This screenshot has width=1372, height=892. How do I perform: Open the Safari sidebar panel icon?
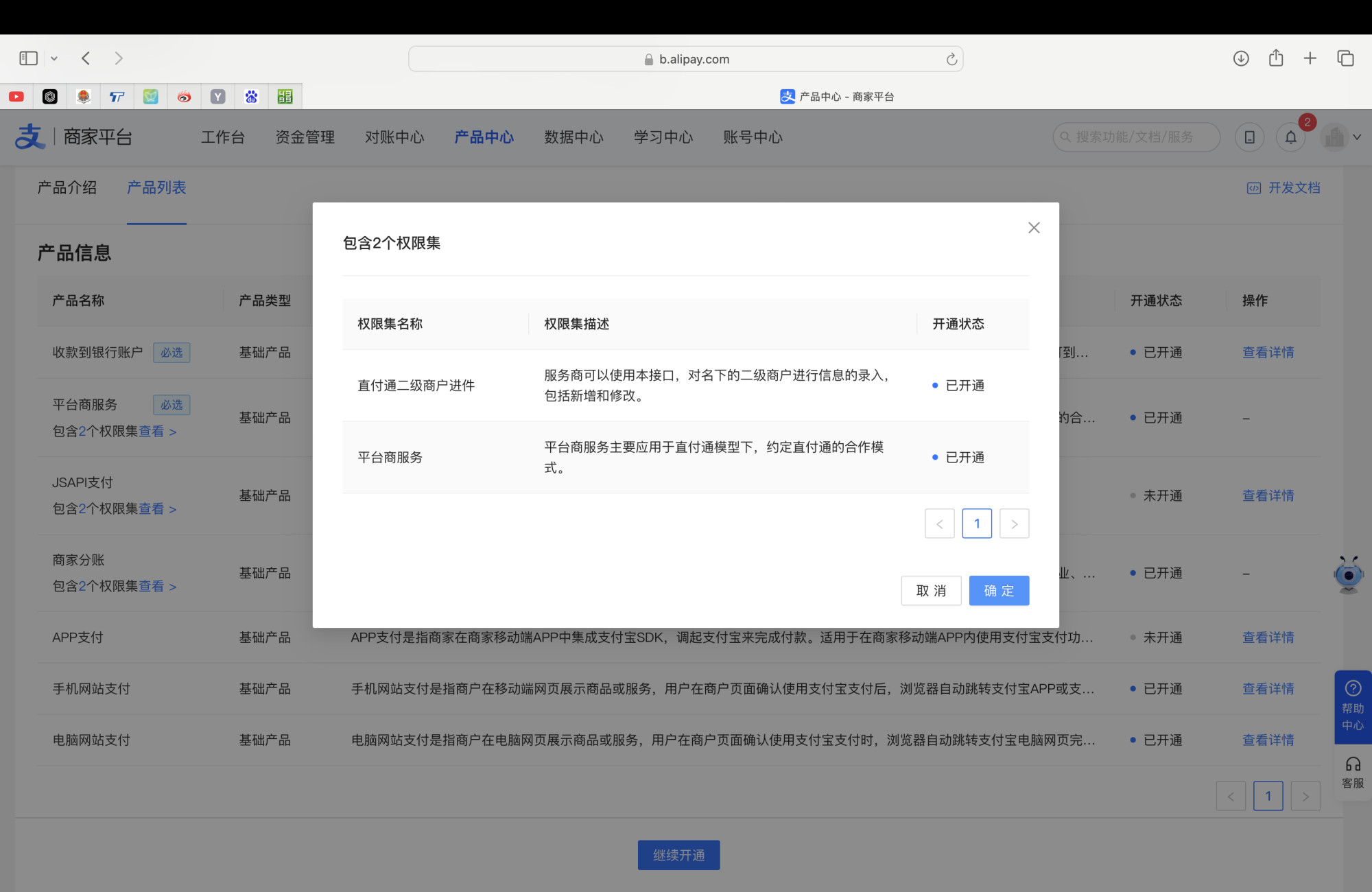[x=28, y=58]
